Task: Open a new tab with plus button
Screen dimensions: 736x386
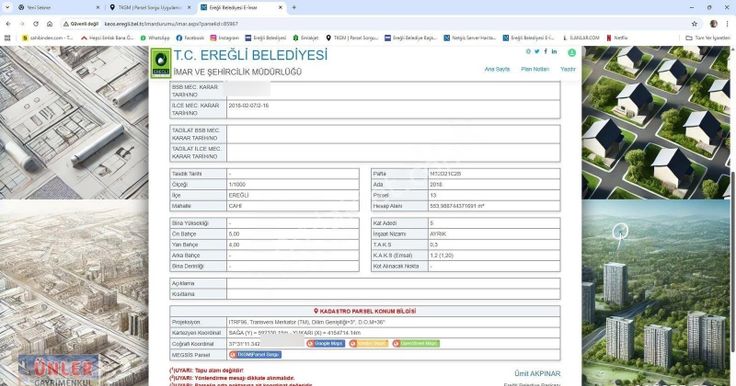Action: click(x=294, y=8)
